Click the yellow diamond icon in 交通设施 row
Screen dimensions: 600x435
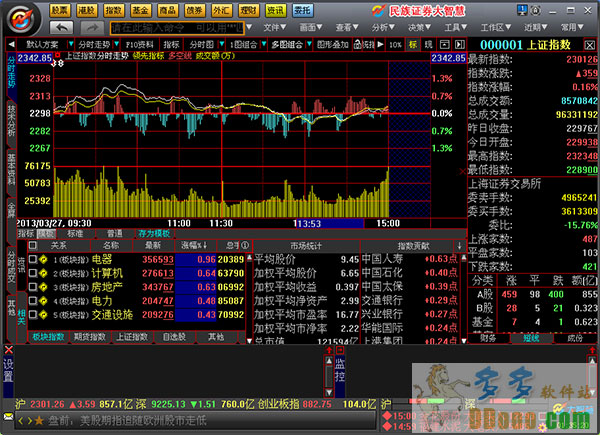(x=43, y=314)
